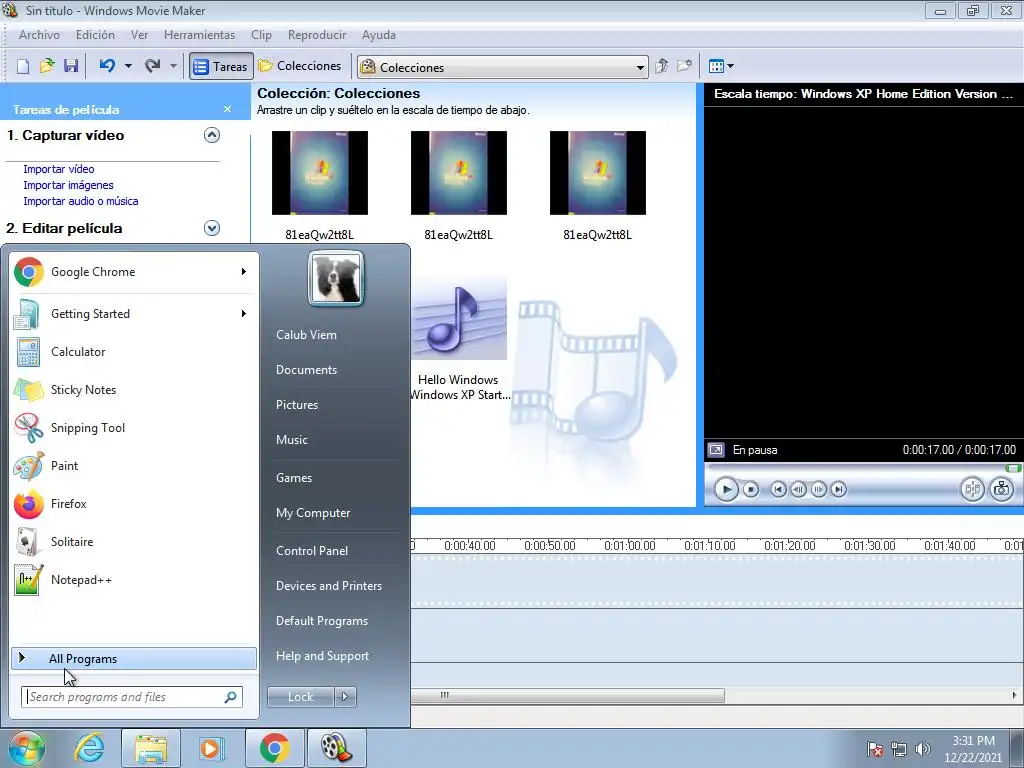Undo last action with toolbar arrow
The image size is (1024, 768).
[108, 66]
